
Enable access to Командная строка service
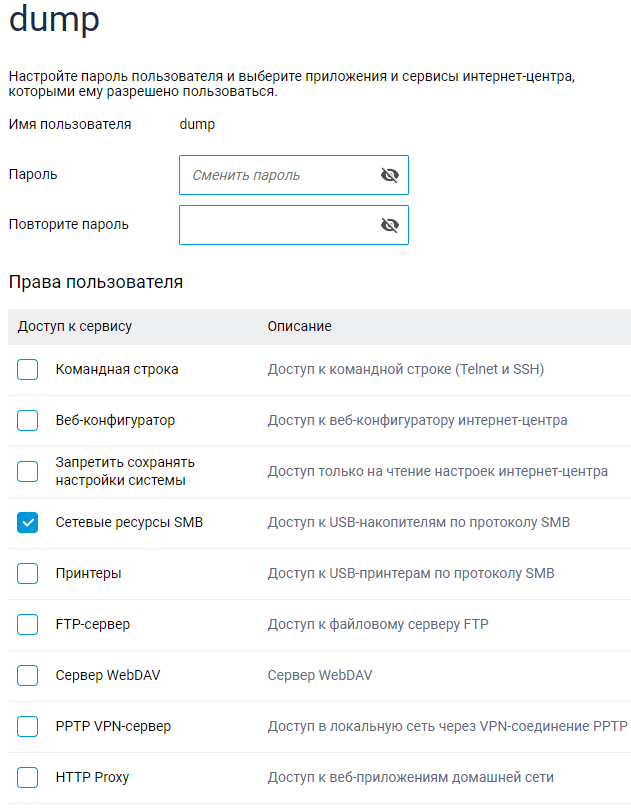tap(27, 369)
